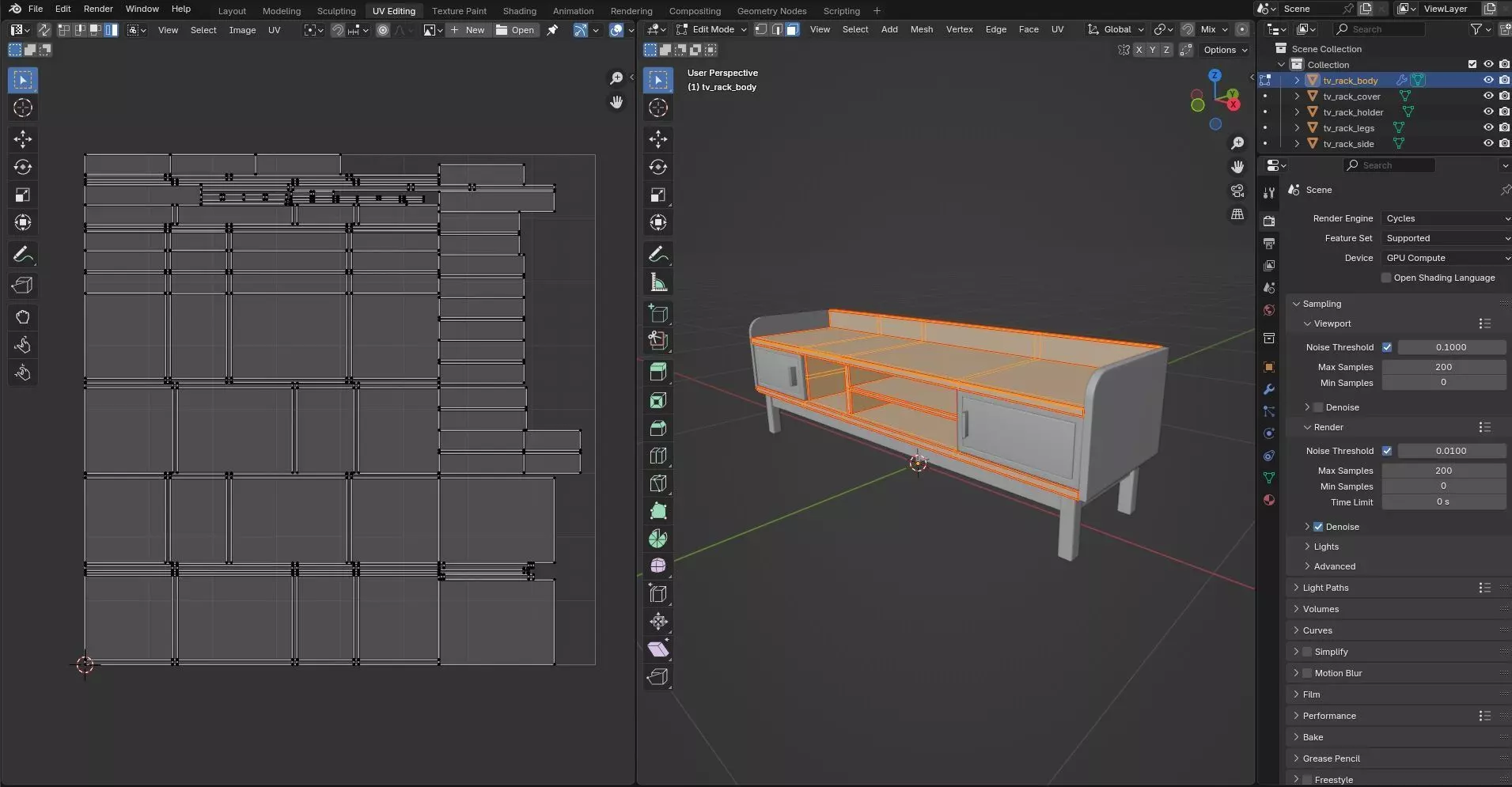Open Feature Set dropdown showing Supported
Screen dimensions: 1512x787
(1446, 238)
